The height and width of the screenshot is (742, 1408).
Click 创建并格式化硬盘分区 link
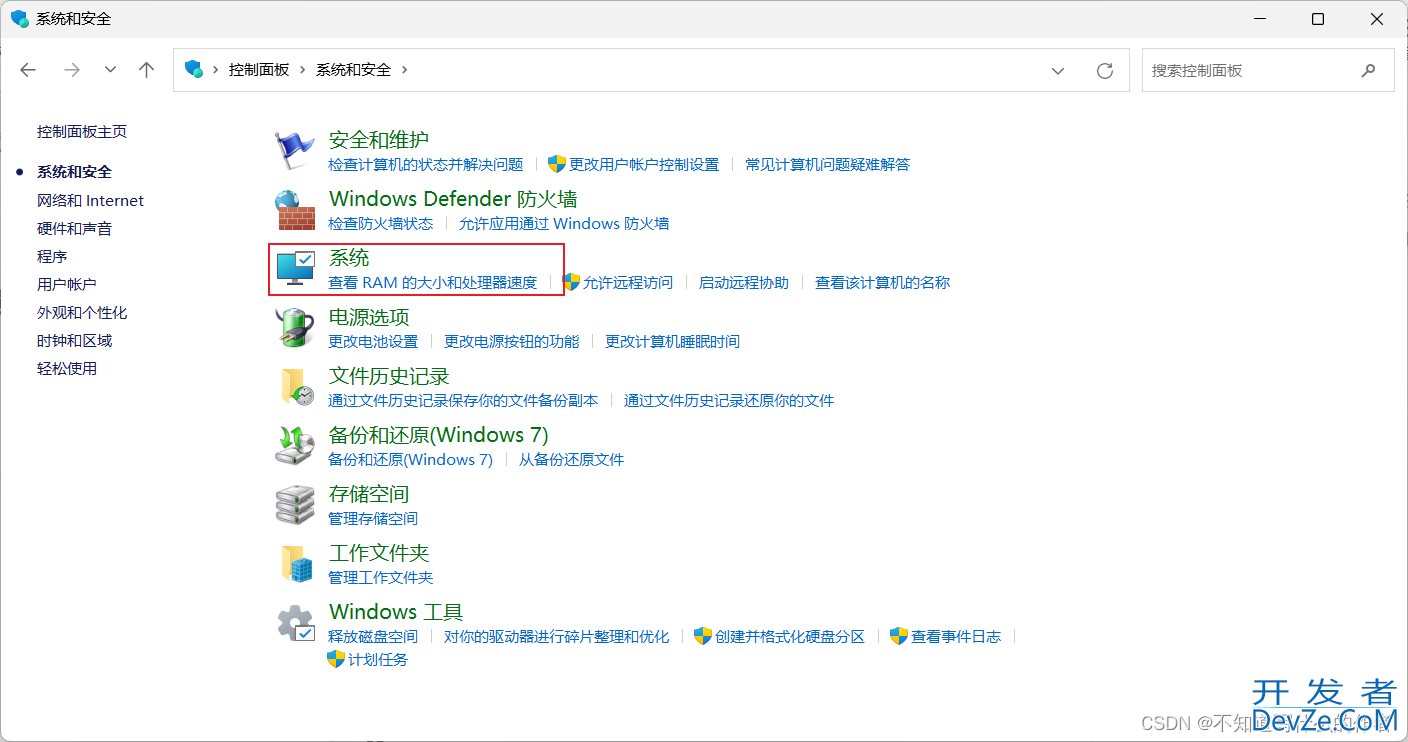tap(790, 636)
